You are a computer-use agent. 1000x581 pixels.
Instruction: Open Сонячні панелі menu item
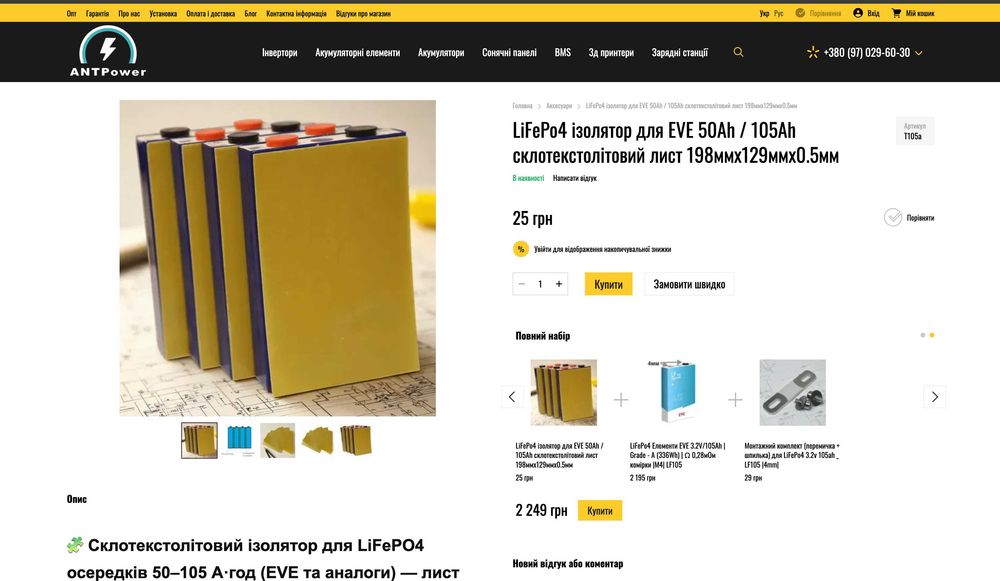509,52
